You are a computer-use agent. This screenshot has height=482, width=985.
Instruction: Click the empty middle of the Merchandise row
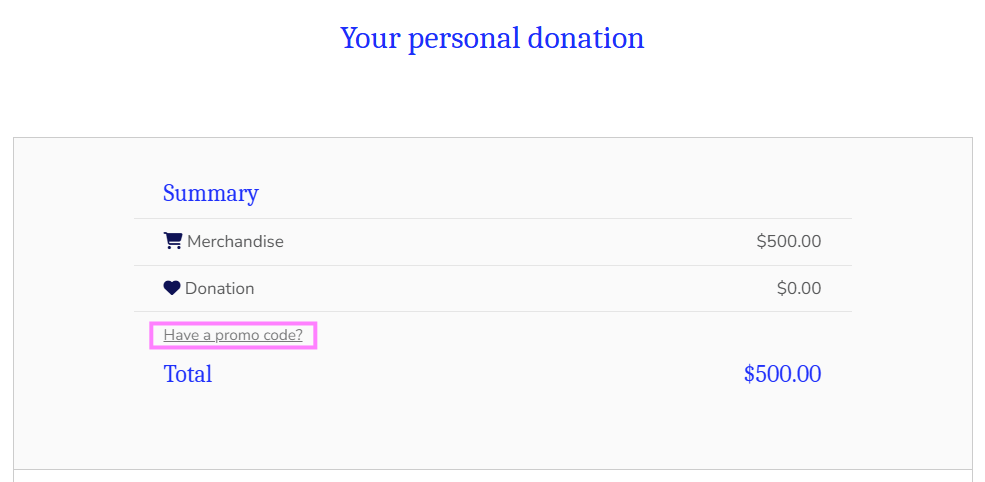tap(500, 242)
